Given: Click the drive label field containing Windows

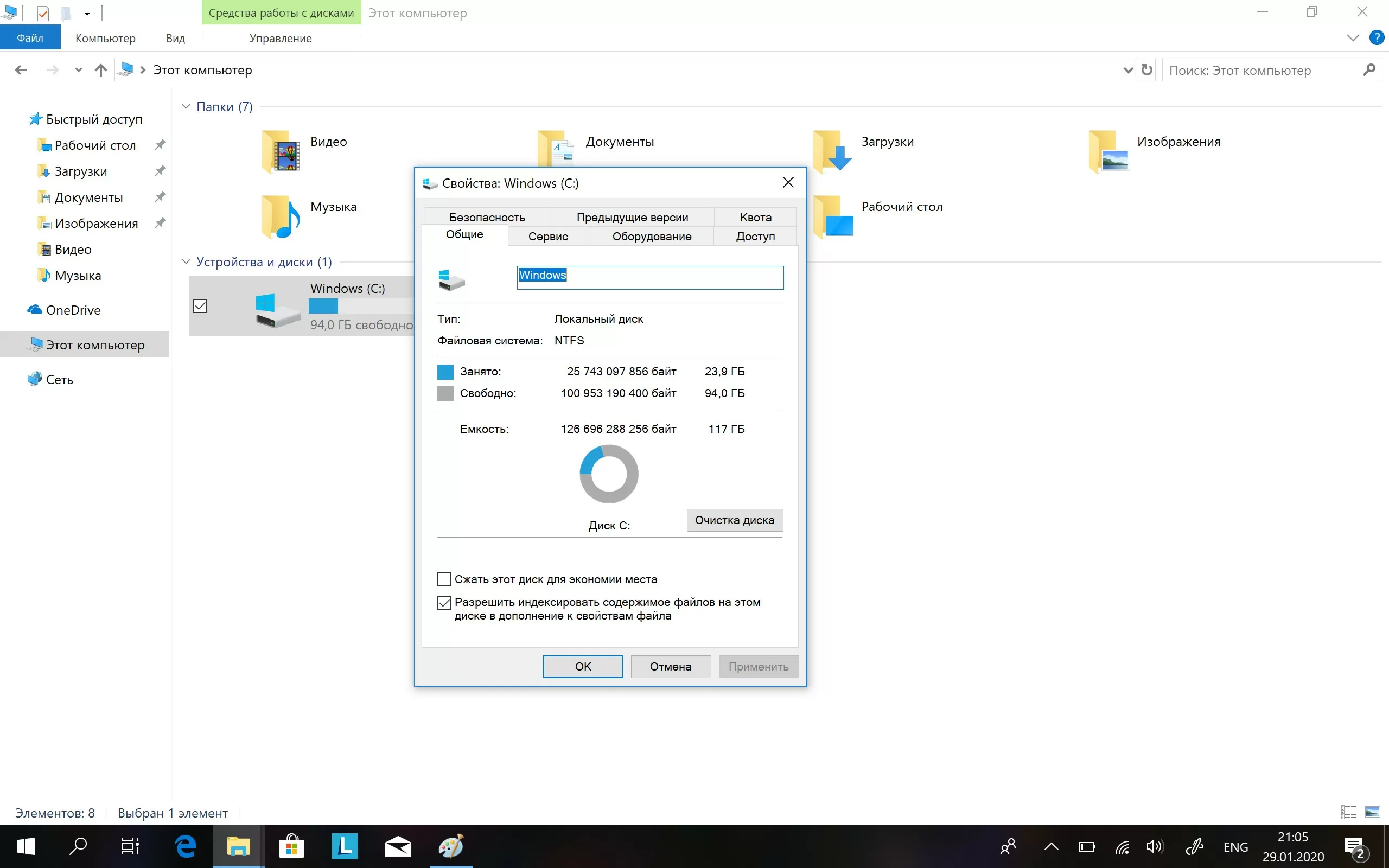Looking at the screenshot, I should [651, 277].
